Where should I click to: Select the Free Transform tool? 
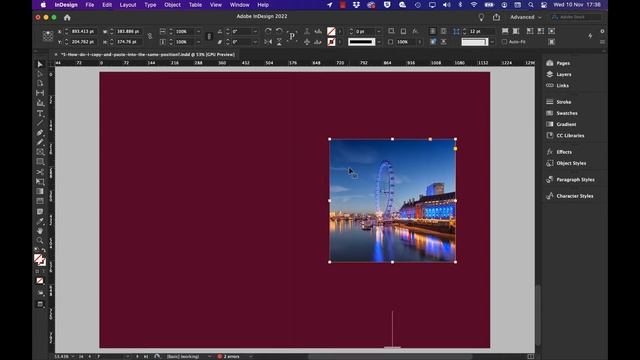tap(40, 182)
